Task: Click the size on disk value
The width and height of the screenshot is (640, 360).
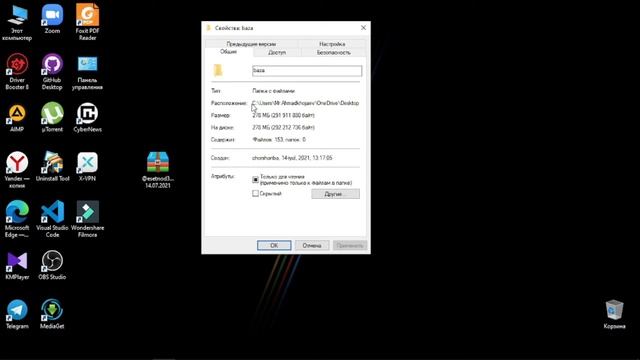Action: (283, 127)
